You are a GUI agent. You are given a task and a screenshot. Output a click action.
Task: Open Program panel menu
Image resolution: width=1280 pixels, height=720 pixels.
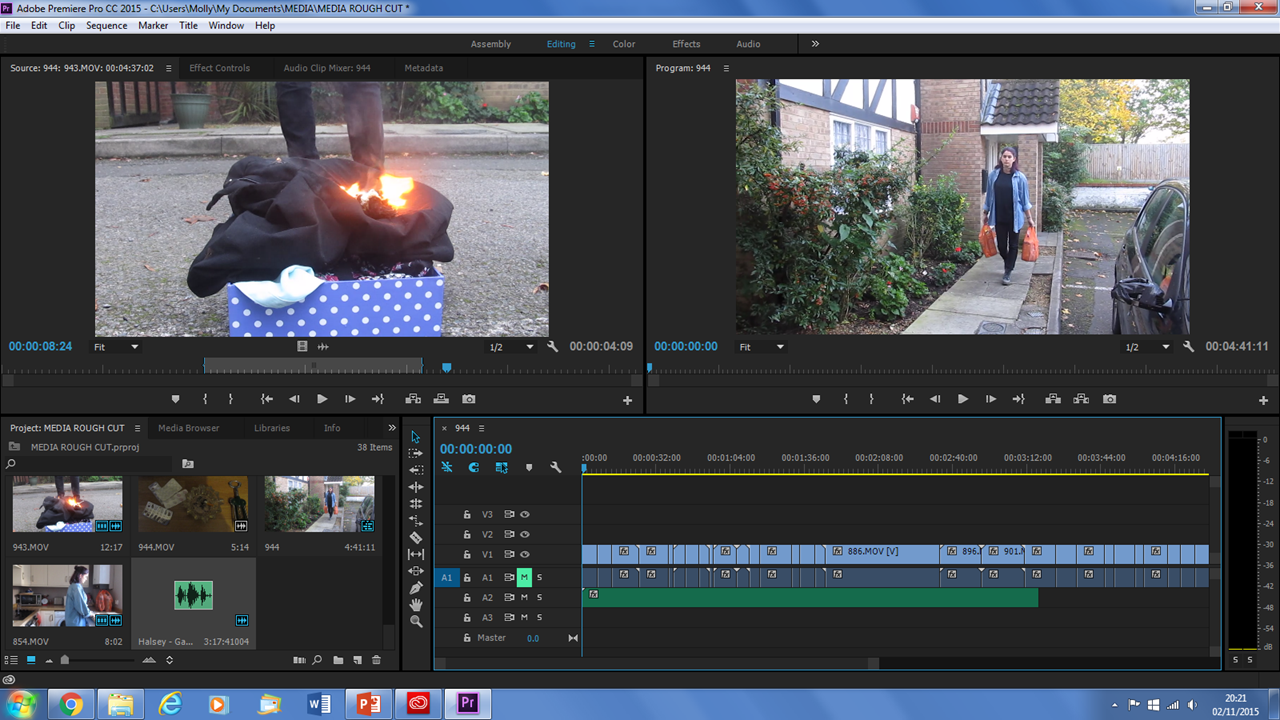tap(727, 68)
